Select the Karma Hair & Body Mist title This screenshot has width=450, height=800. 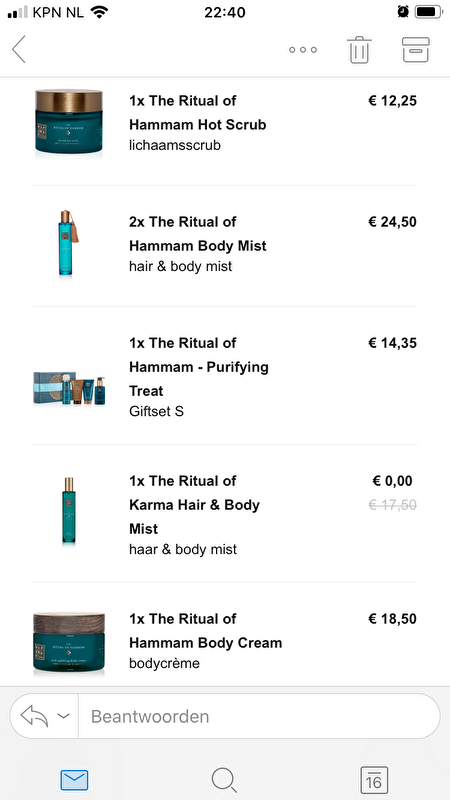pos(194,505)
